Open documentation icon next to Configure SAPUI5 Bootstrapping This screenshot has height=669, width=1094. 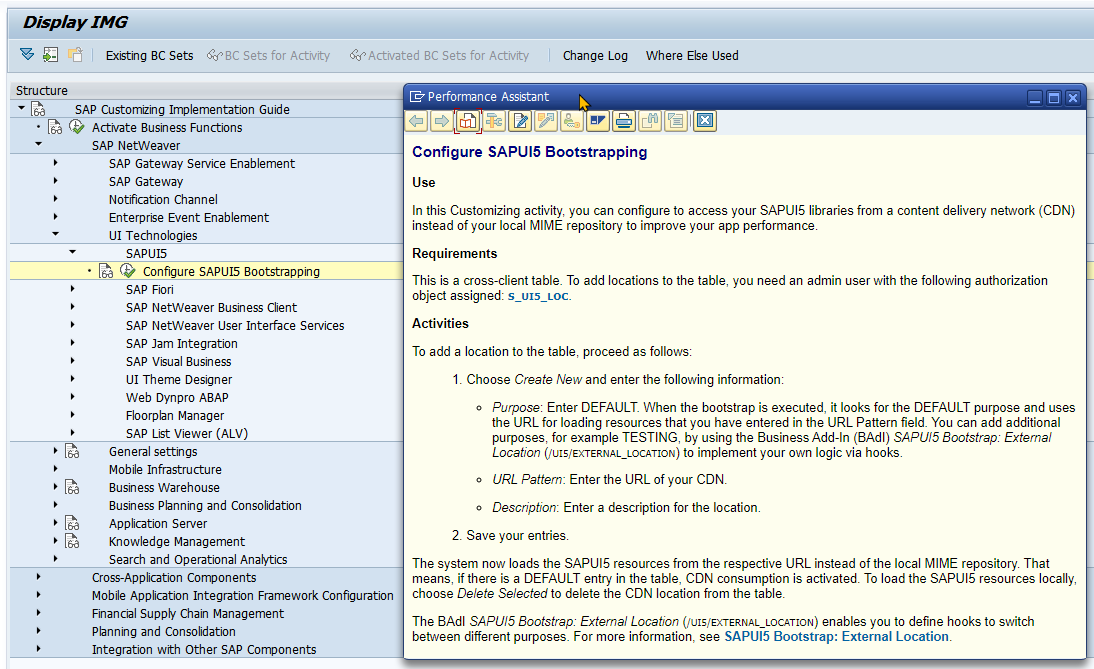click(x=105, y=270)
